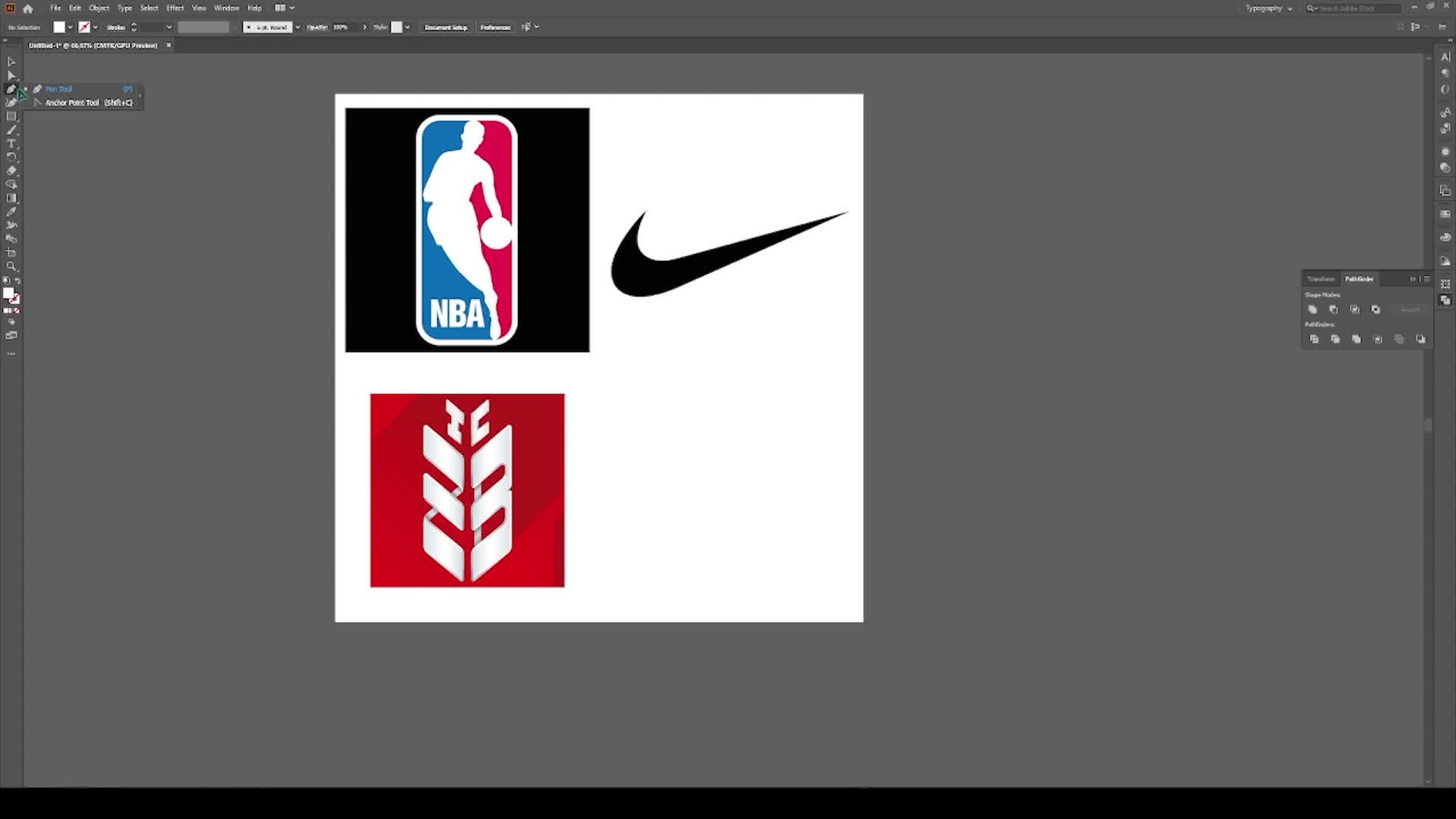Screen dimensions: 1456x819
Task: Click the Search Adobe Stock field
Action: (1354, 8)
